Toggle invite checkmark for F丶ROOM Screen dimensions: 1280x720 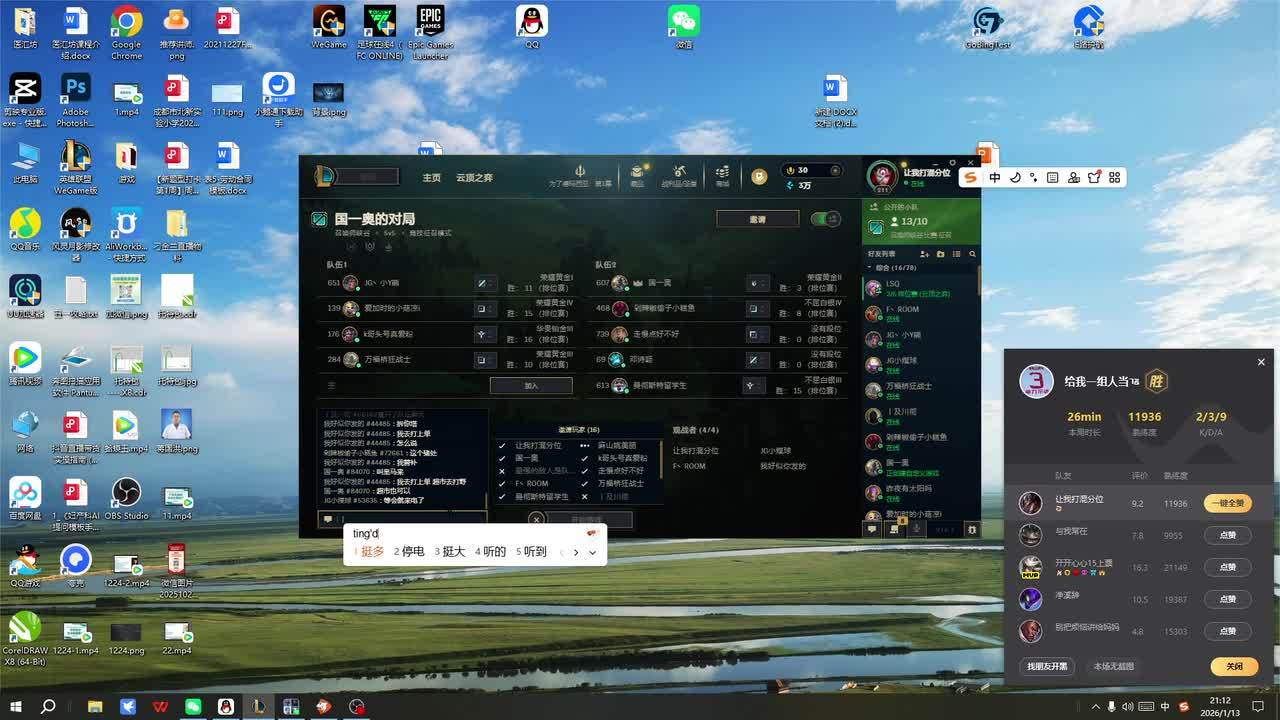coord(502,484)
